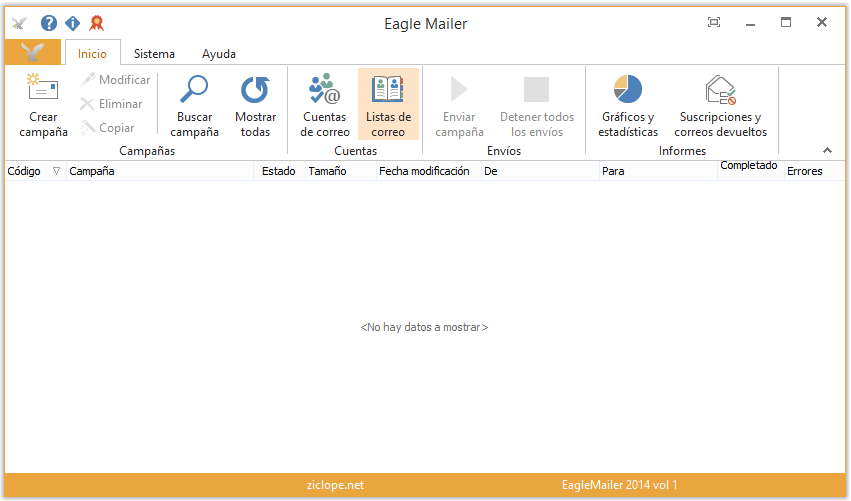Open the Ayuda tab
The width and height of the screenshot is (851, 501).
pyautogui.click(x=219, y=54)
